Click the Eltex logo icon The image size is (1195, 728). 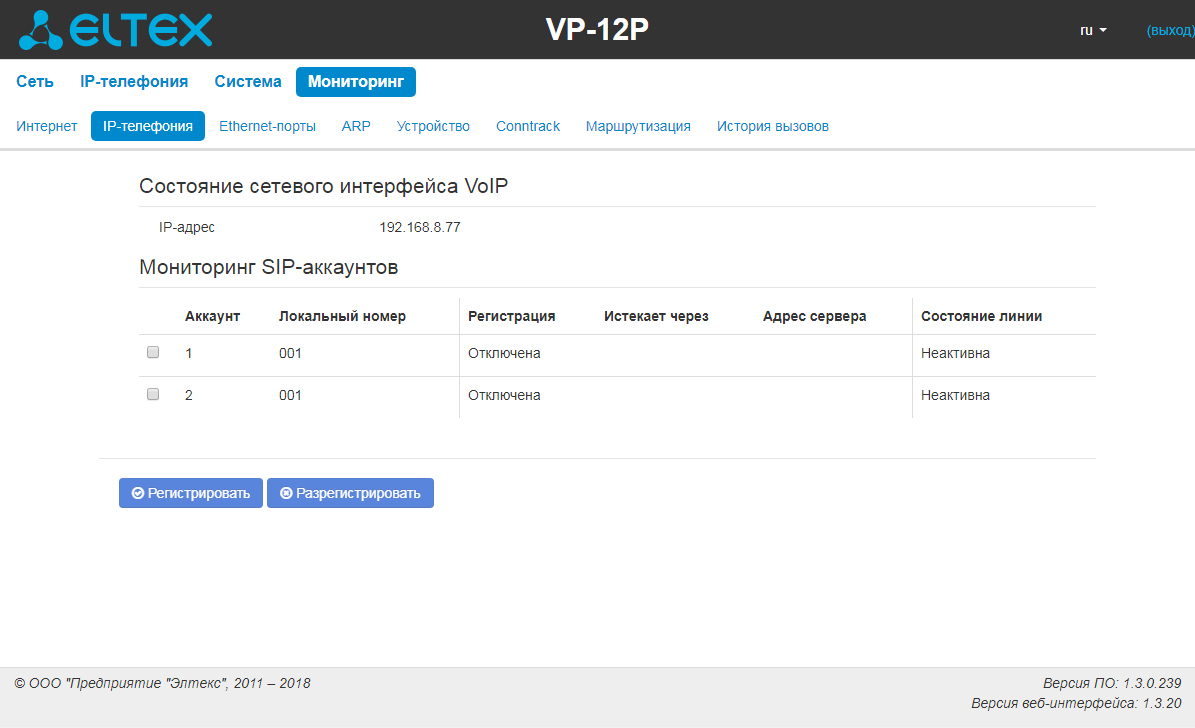tap(40, 30)
